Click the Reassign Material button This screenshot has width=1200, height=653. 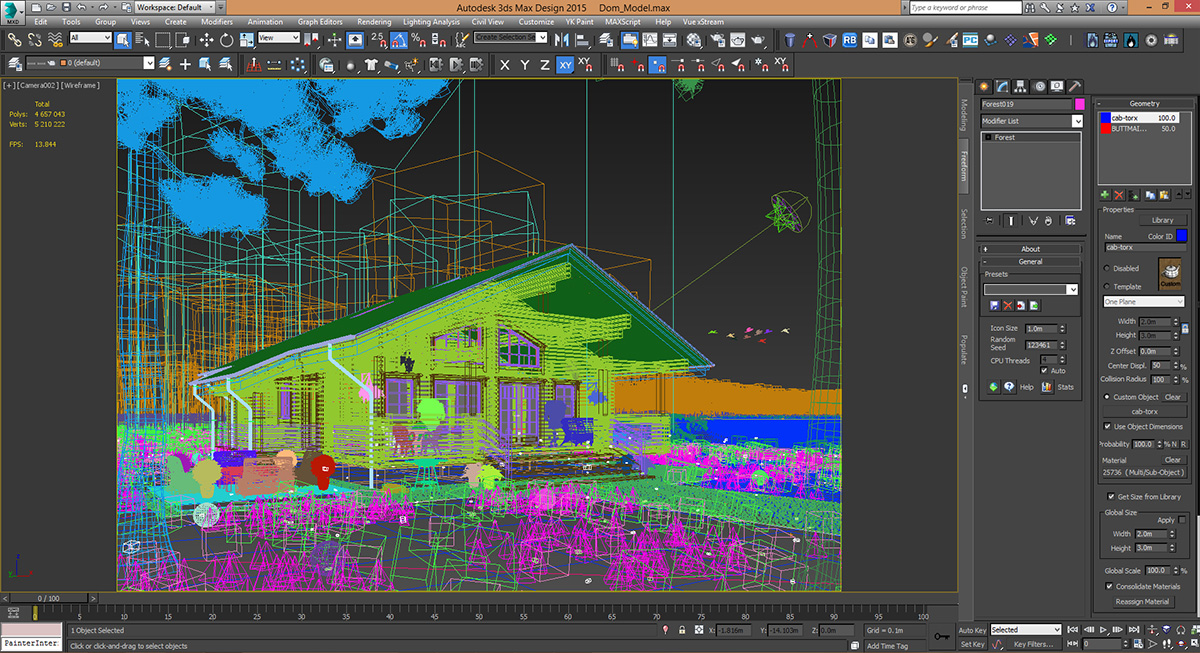(1142, 602)
